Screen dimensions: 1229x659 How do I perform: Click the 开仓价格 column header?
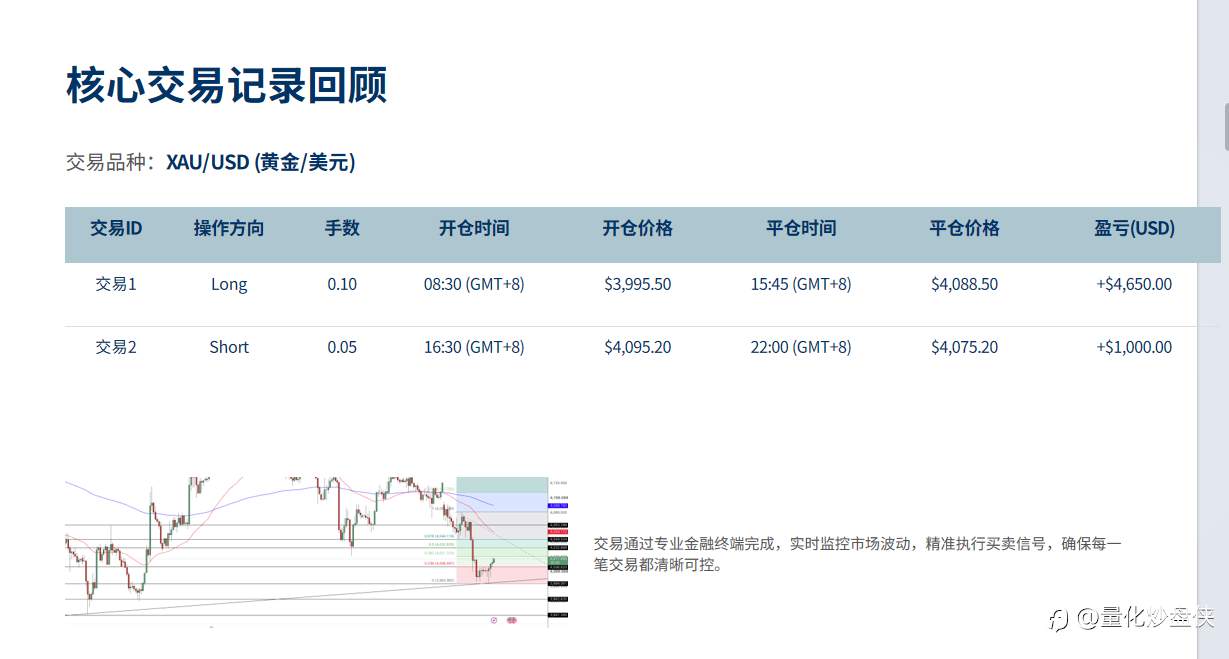click(x=638, y=228)
